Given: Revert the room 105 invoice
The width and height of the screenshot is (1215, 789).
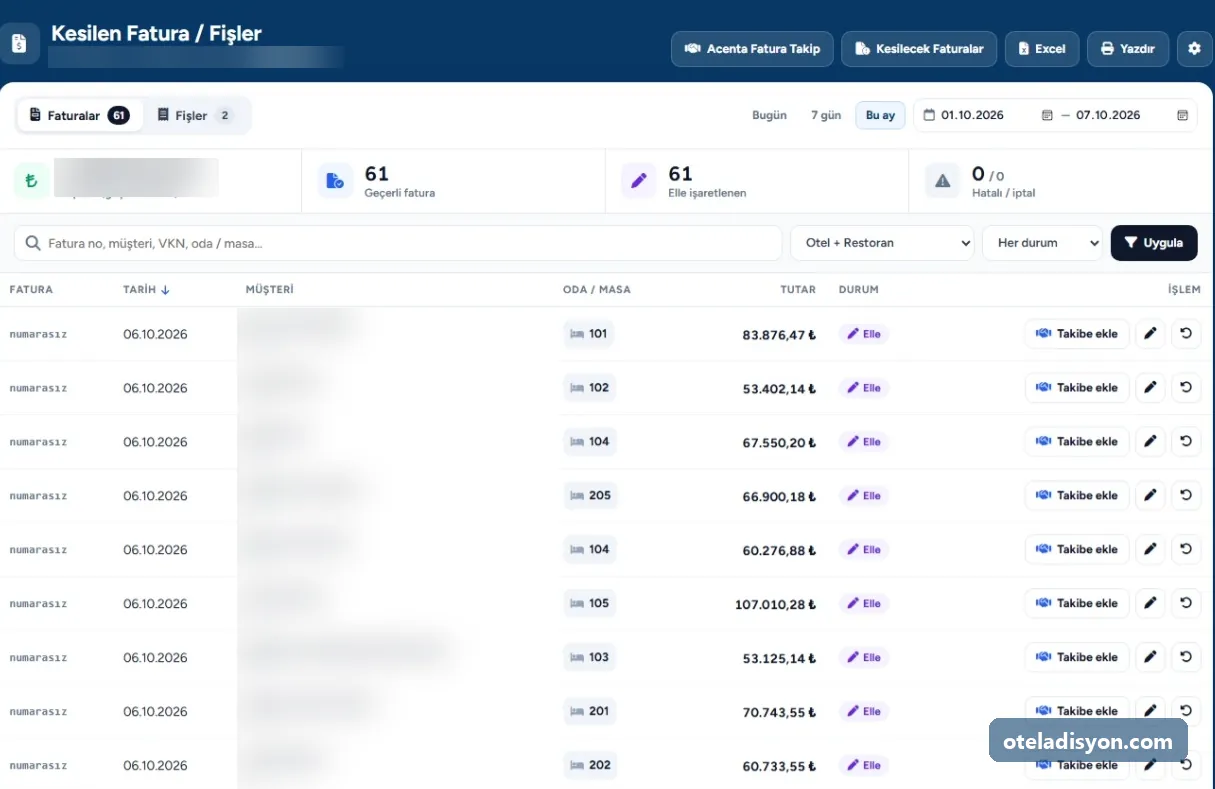Looking at the screenshot, I should (x=1186, y=604).
